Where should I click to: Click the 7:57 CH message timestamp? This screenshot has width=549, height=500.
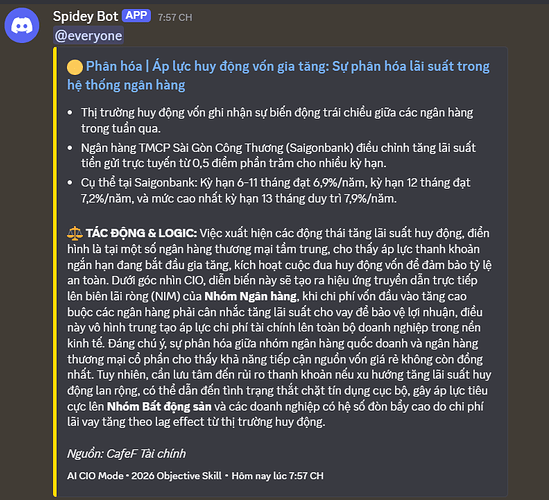pyautogui.click(x=175, y=18)
